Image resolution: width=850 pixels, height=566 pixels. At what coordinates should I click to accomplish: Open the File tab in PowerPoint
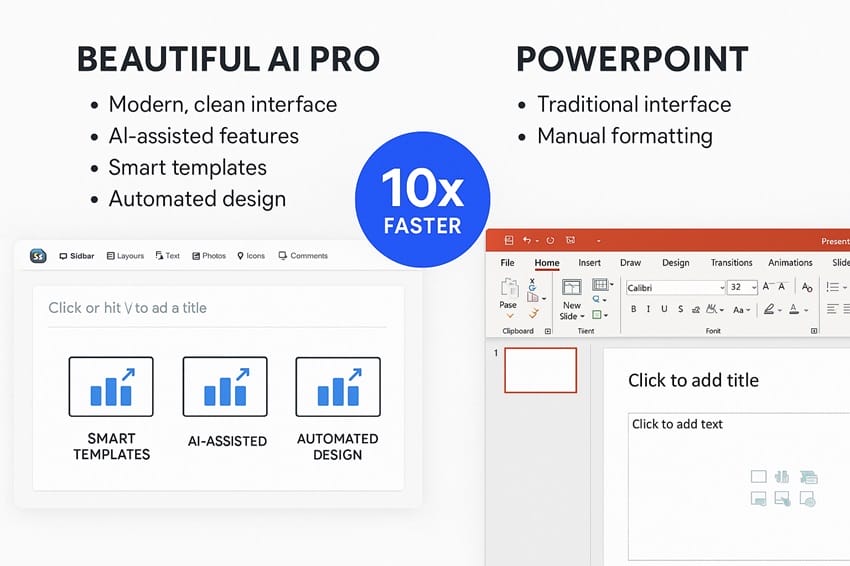tap(507, 262)
